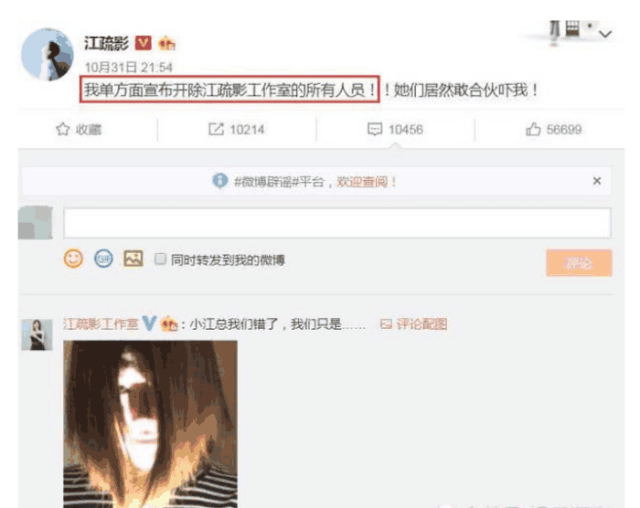This screenshot has width=640, height=508.
Task: Attach a picture with the image icon
Action: click(133, 259)
